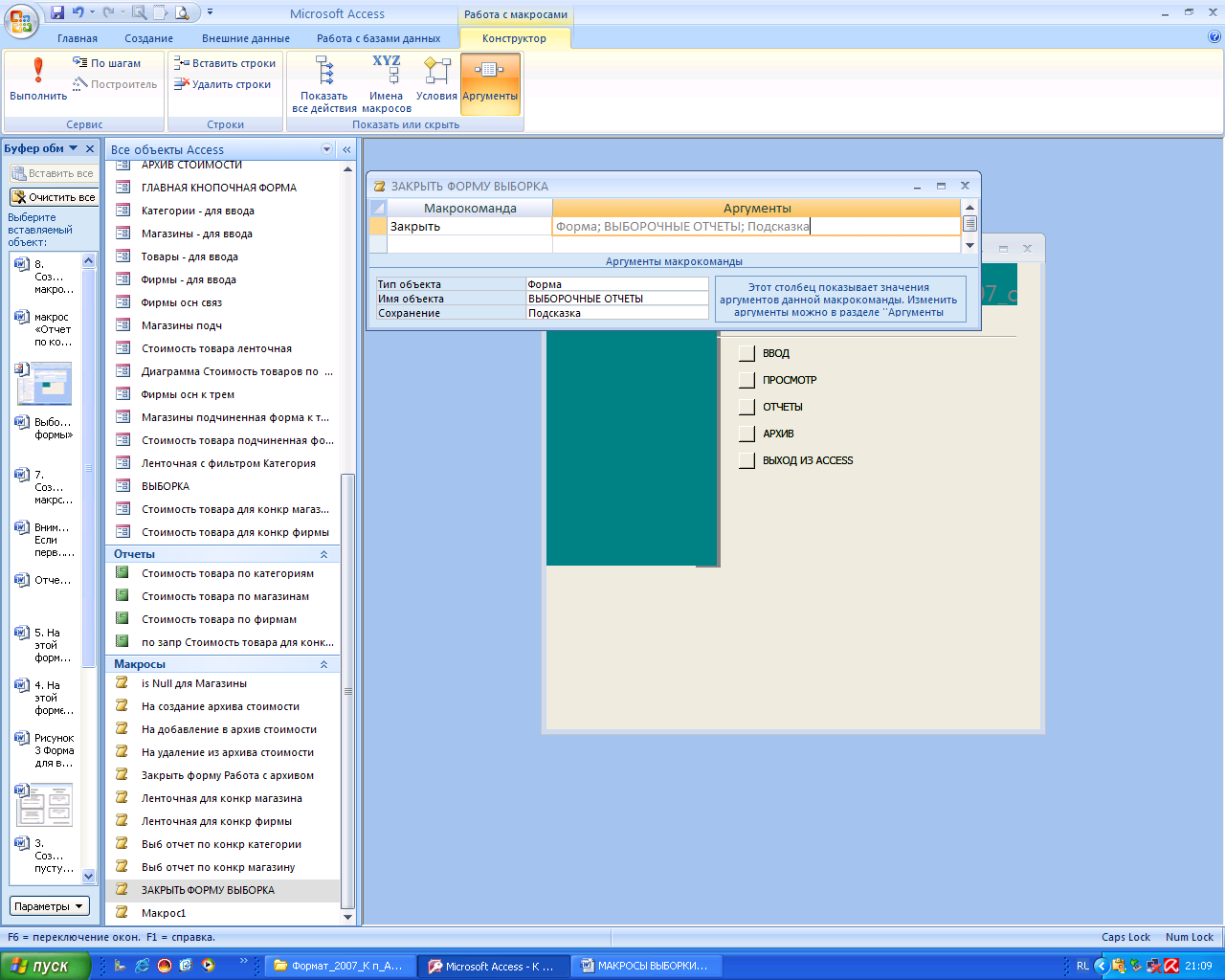Screen dimensions: 1225x980
Task: Click the Закрыть macro action cell
Action: (469, 227)
